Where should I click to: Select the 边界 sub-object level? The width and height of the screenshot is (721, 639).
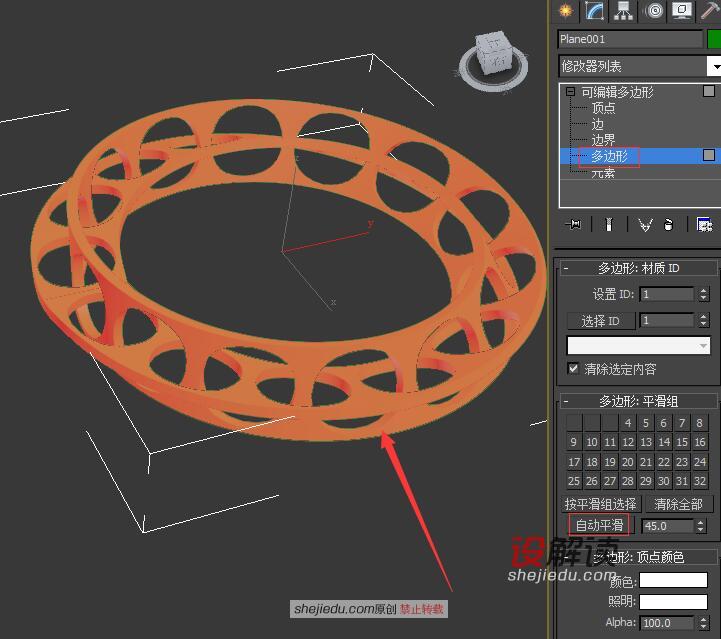click(603, 140)
